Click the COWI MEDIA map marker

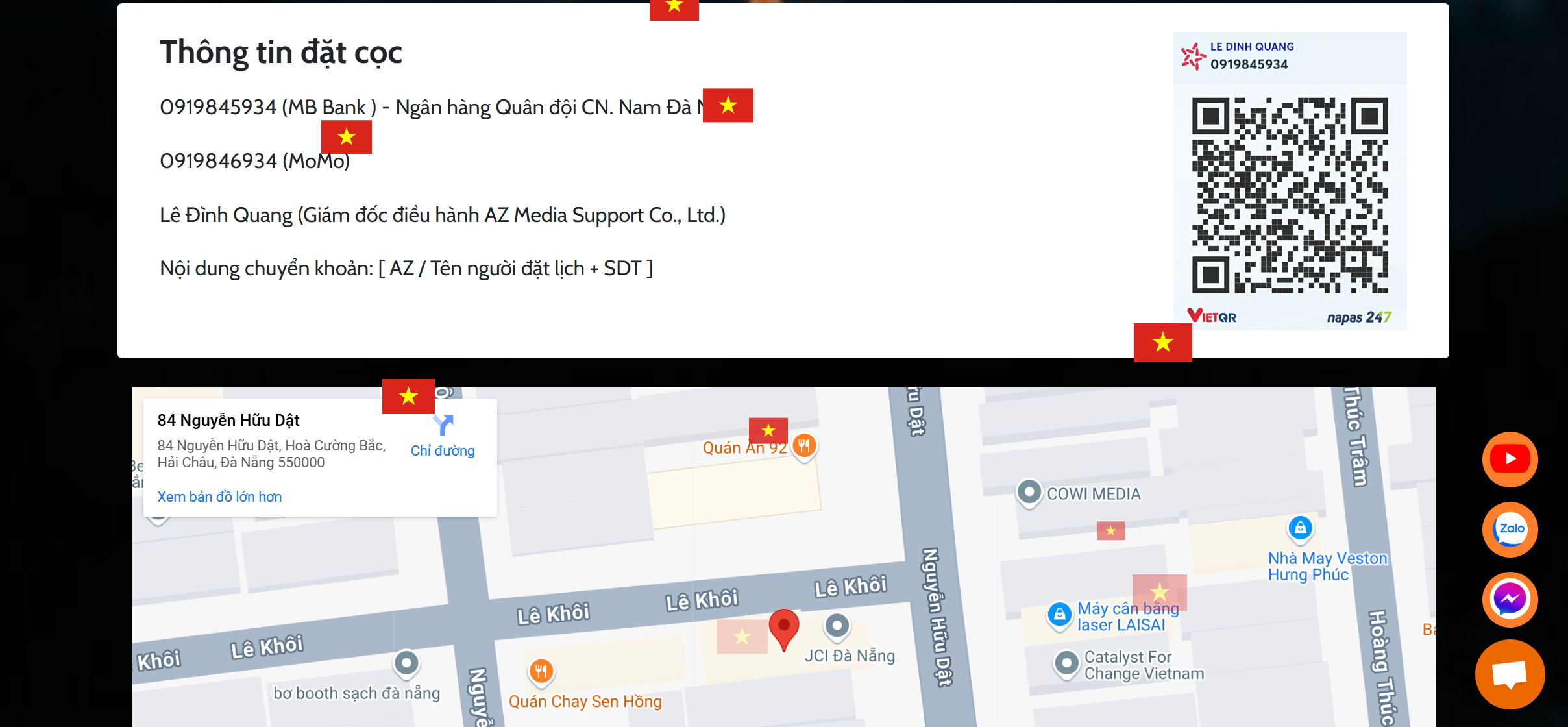(1029, 493)
